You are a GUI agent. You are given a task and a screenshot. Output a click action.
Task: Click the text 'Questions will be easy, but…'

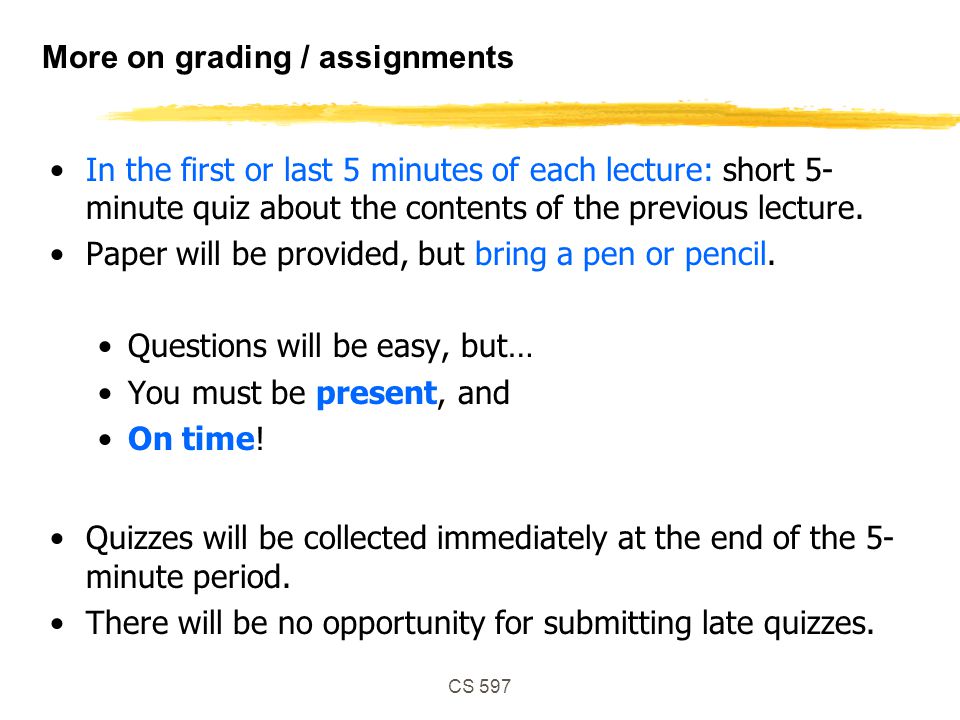coord(330,347)
